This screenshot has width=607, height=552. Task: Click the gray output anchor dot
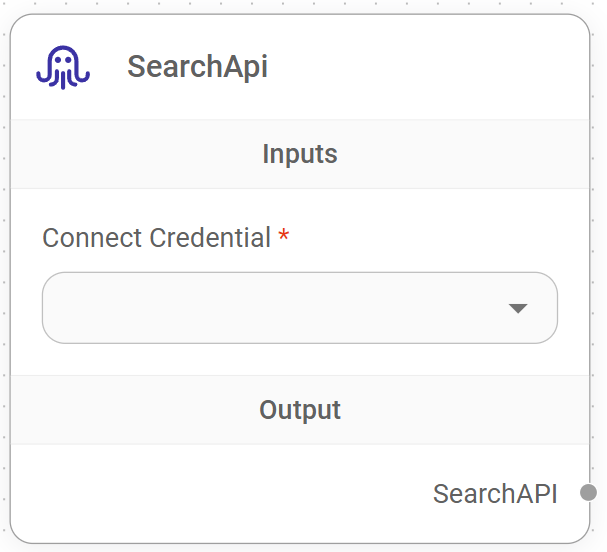pyautogui.click(x=588, y=492)
